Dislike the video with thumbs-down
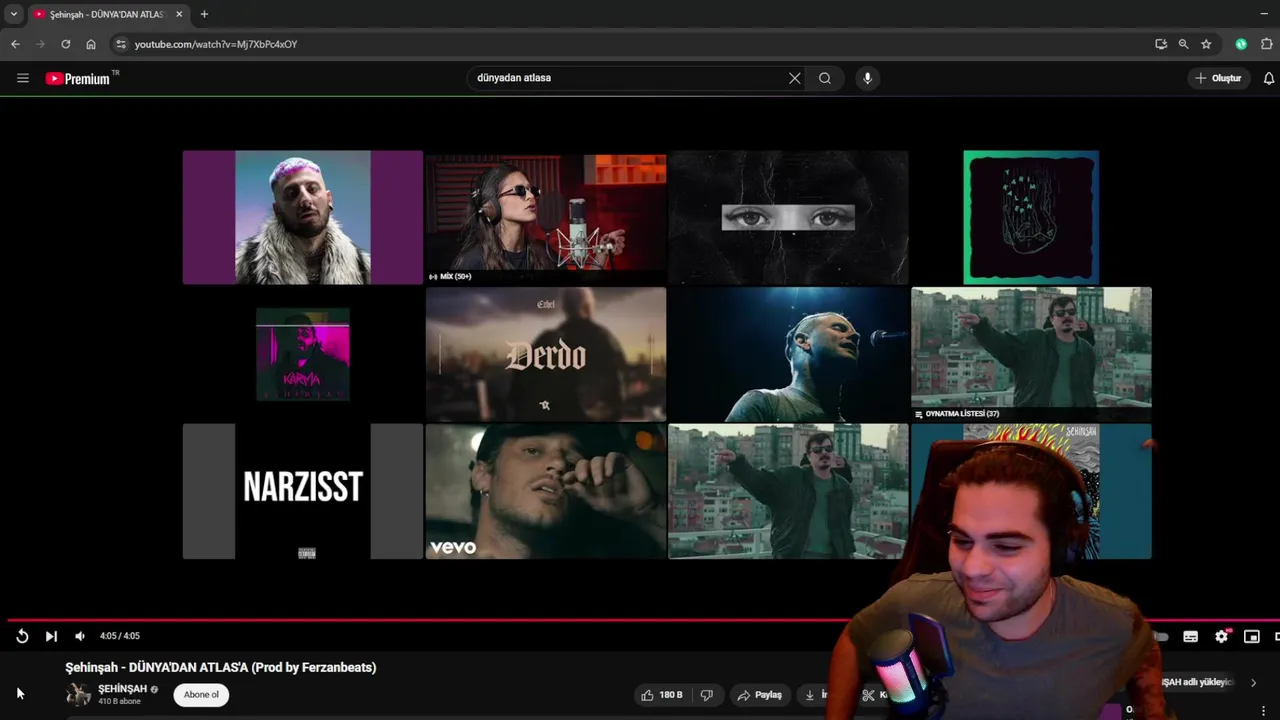 (707, 695)
